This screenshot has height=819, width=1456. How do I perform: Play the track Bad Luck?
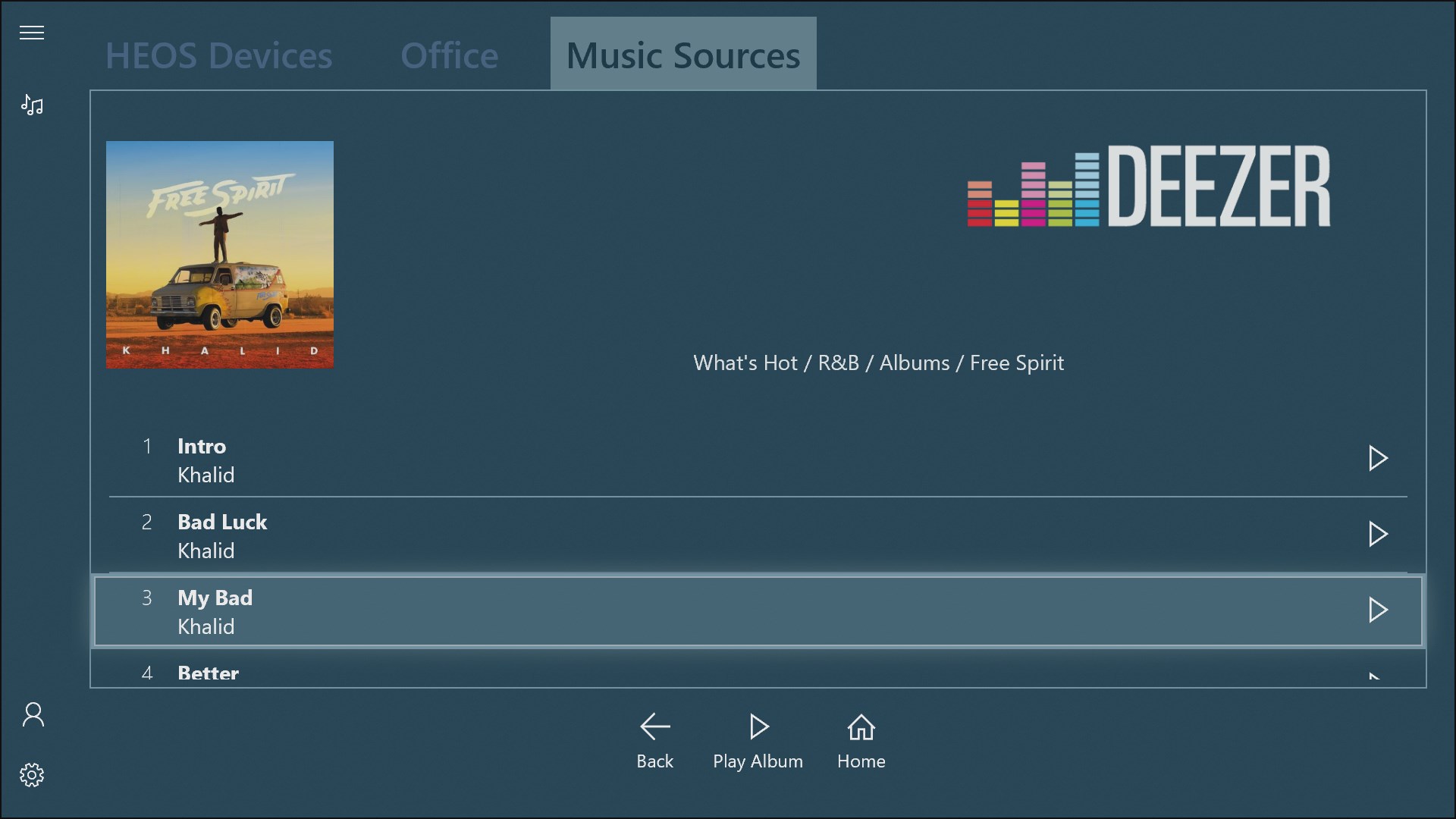[x=1378, y=534]
